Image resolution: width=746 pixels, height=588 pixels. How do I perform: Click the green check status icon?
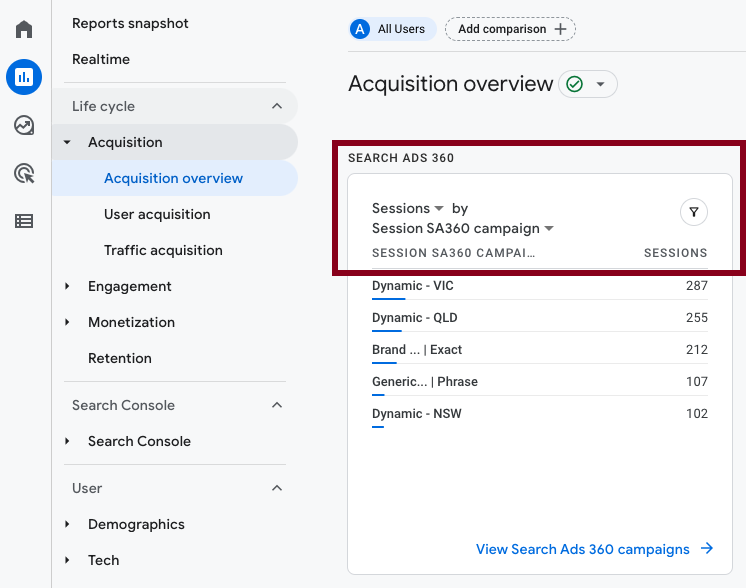[x=574, y=84]
